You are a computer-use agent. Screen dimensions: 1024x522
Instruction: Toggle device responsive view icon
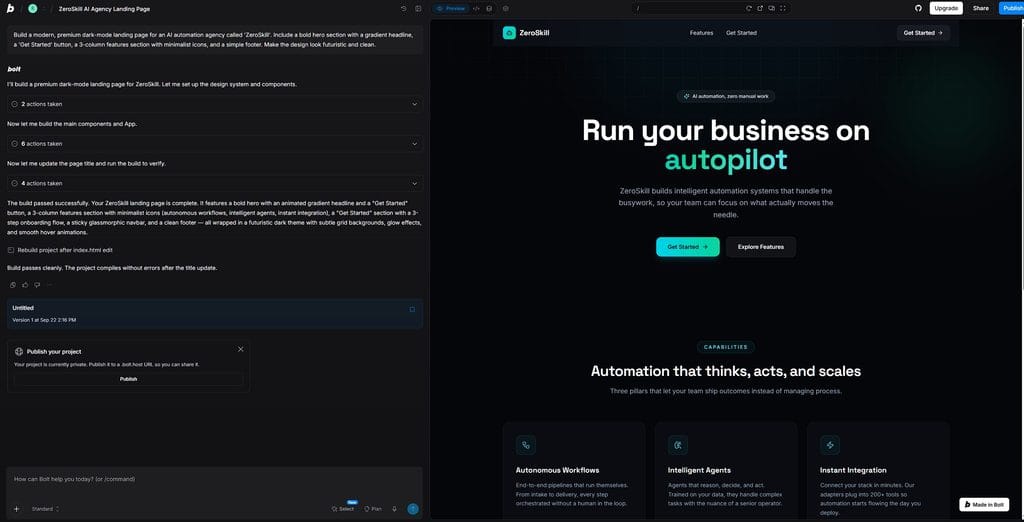(x=771, y=8)
